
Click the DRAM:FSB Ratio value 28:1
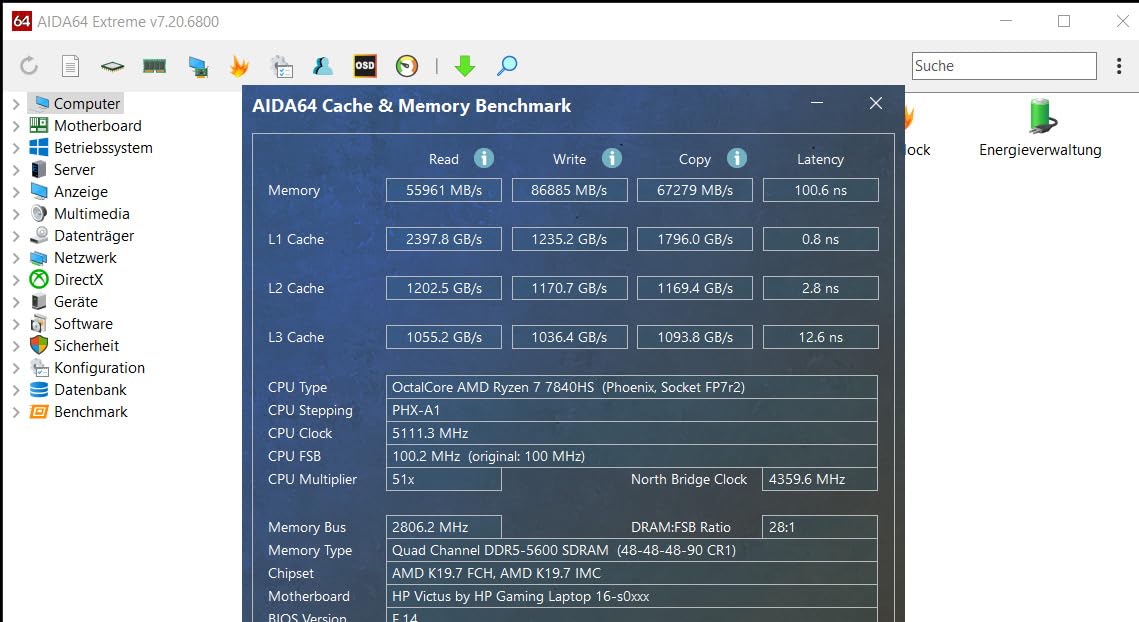pyautogui.click(x=820, y=528)
